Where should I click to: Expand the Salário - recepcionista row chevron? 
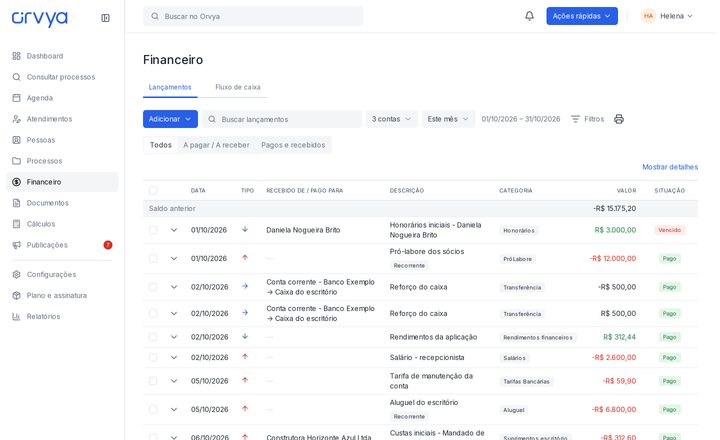[x=174, y=357]
